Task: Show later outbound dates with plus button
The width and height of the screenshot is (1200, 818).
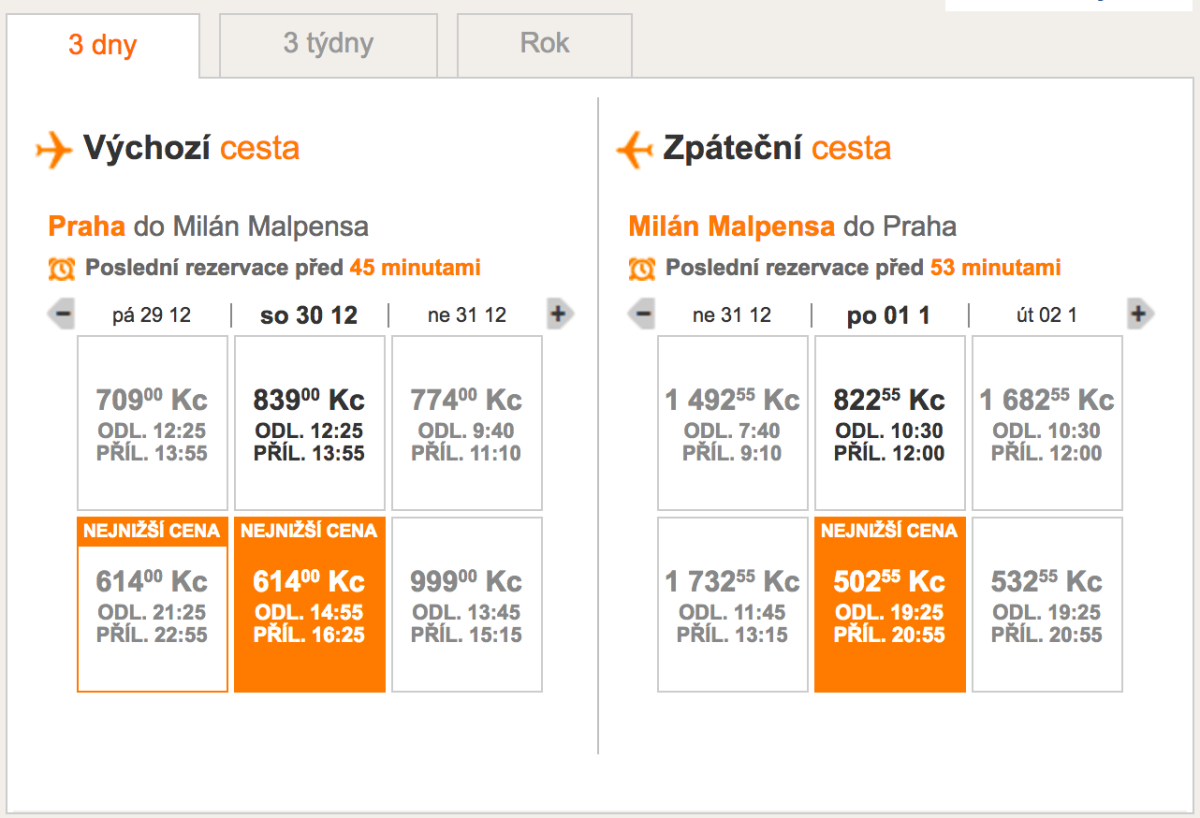Action: (x=558, y=315)
